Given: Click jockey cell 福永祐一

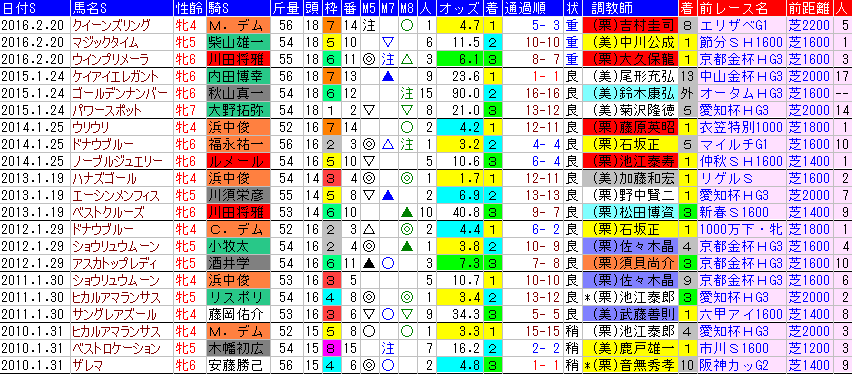Looking at the screenshot, I should click(x=238, y=144).
